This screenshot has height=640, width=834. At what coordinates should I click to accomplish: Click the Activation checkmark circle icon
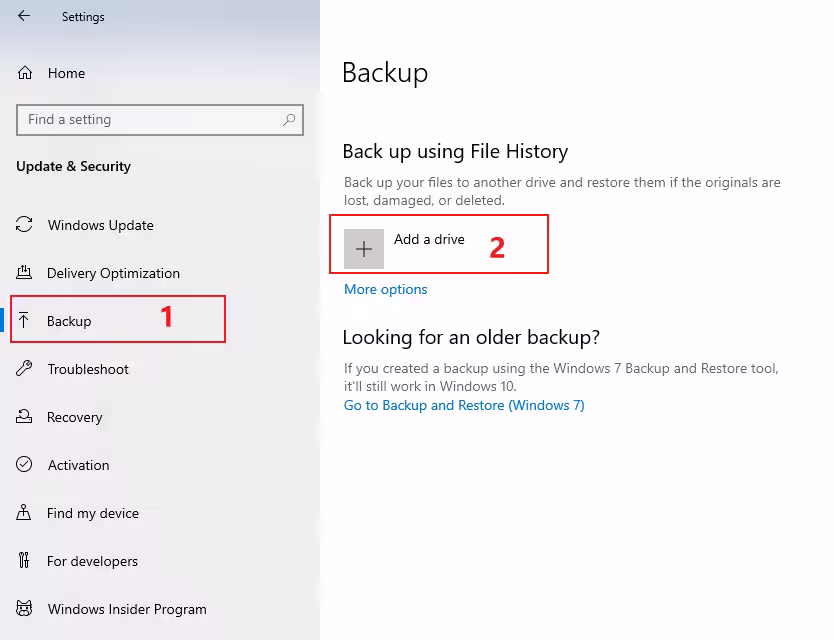pos(25,465)
